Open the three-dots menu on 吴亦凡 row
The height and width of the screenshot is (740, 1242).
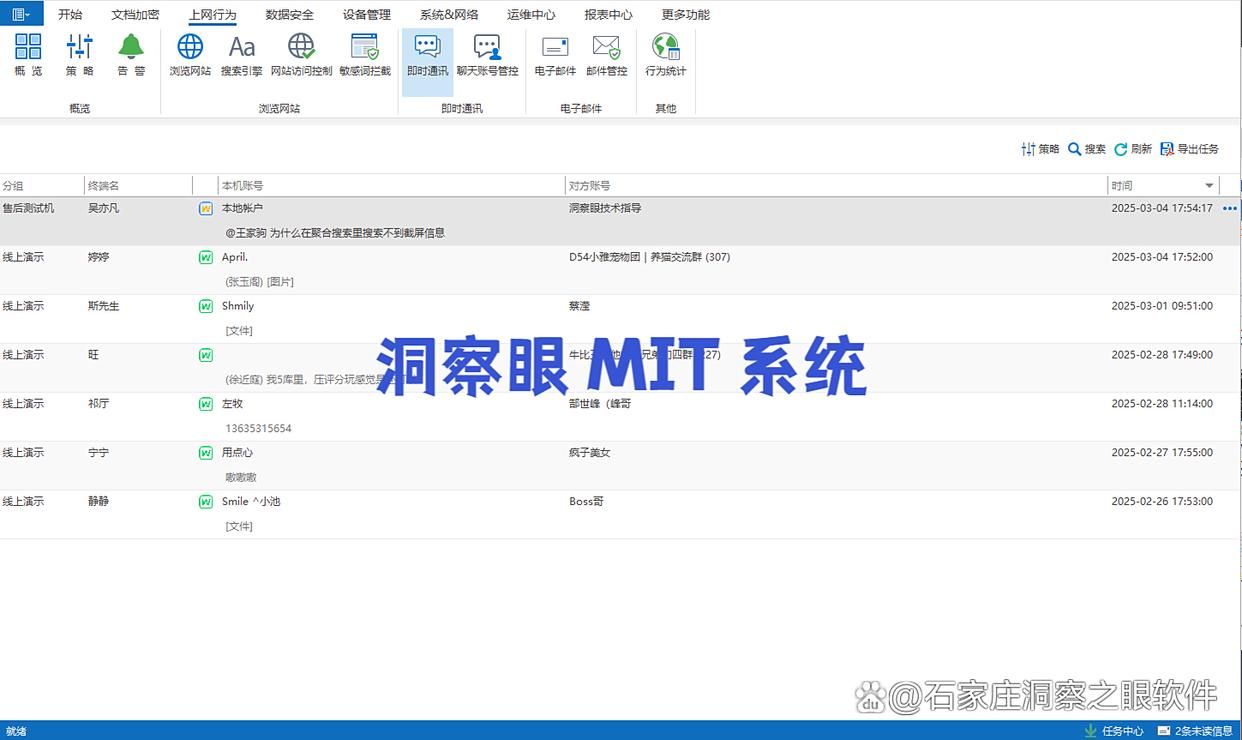(x=1230, y=209)
